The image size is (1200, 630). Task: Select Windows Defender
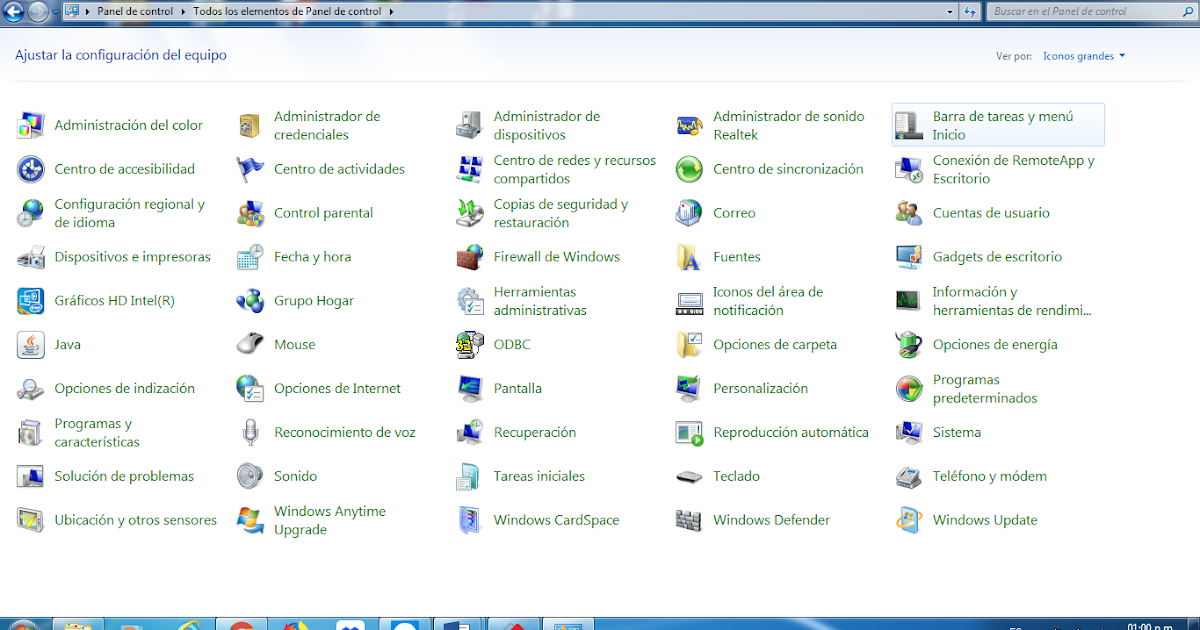click(x=771, y=520)
